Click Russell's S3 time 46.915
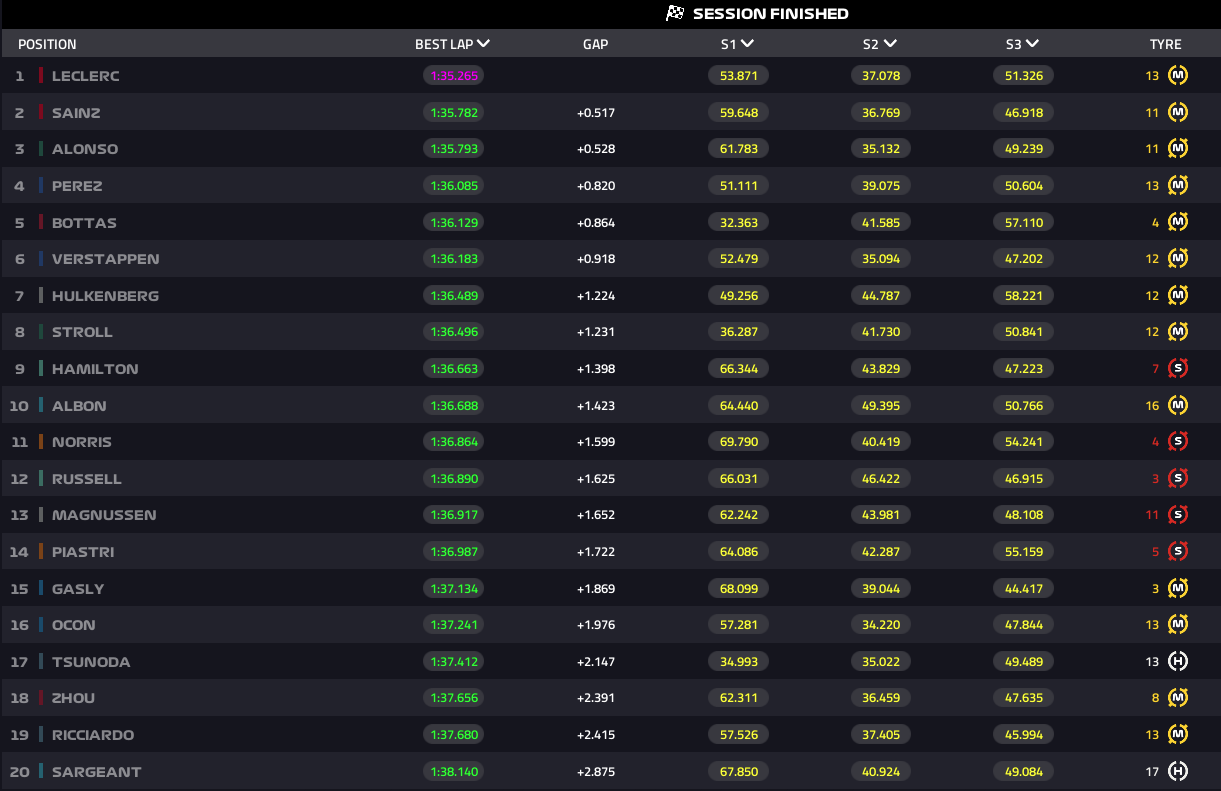 pyautogui.click(x=1024, y=479)
